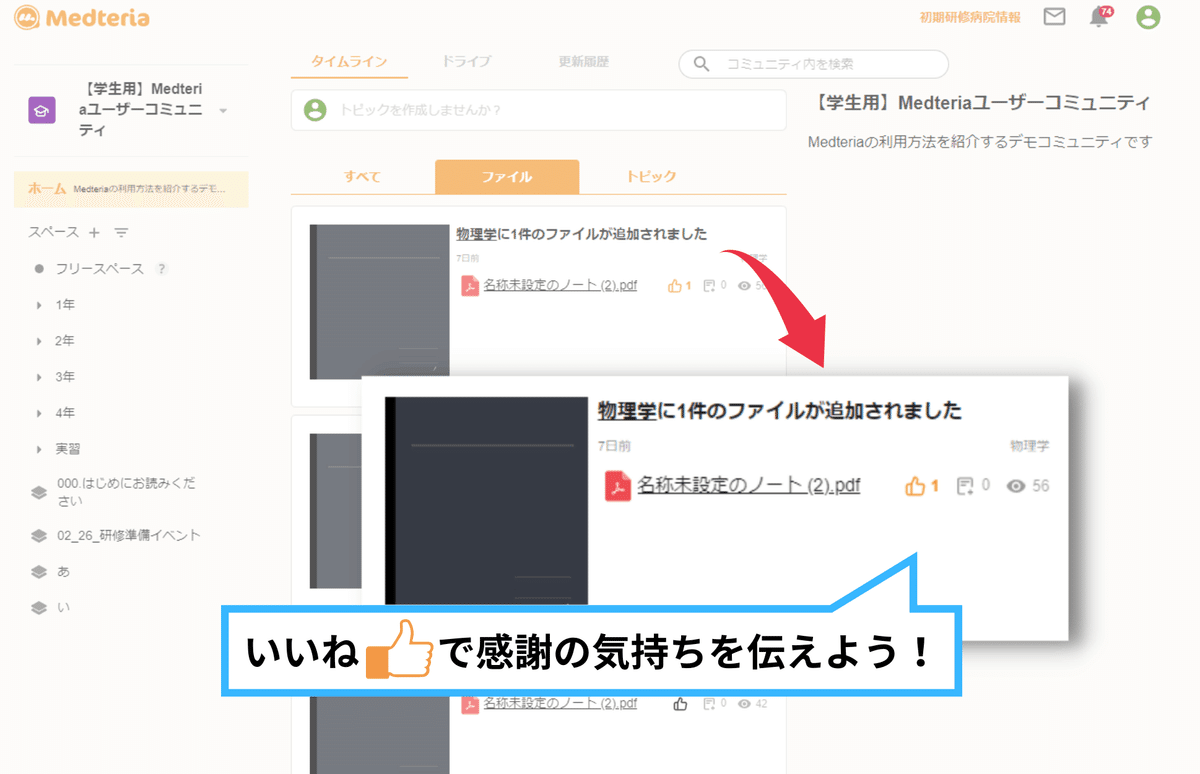The height and width of the screenshot is (774, 1200).
Task: Open the mail envelope icon
Action: click(1054, 17)
